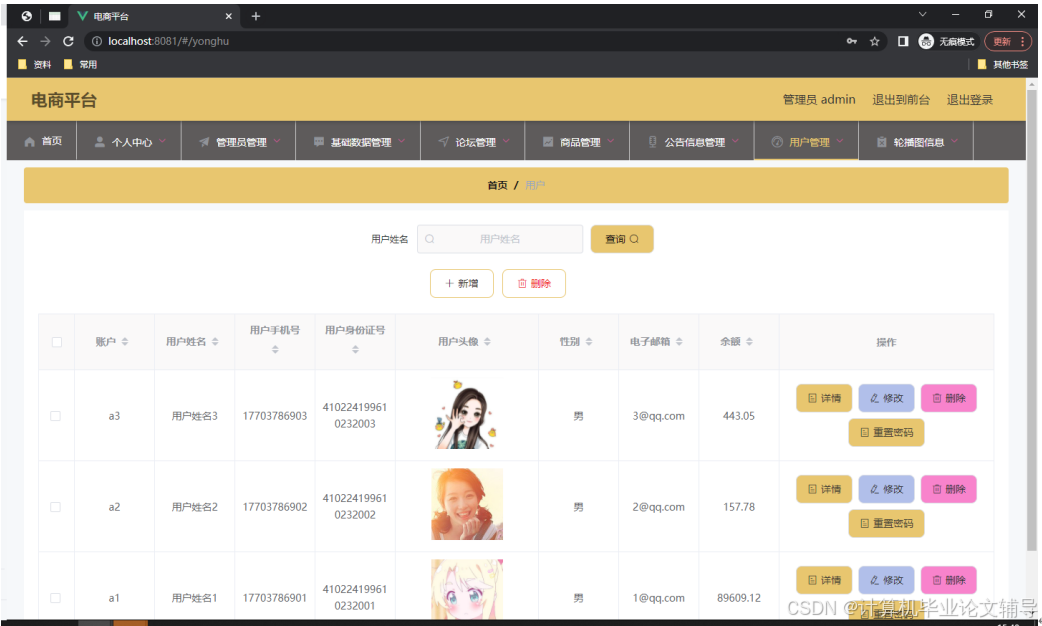The height and width of the screenshot is (626, 1042).
Task: Expand the 商品管理 dropdown menu
Action: (578, 142)
